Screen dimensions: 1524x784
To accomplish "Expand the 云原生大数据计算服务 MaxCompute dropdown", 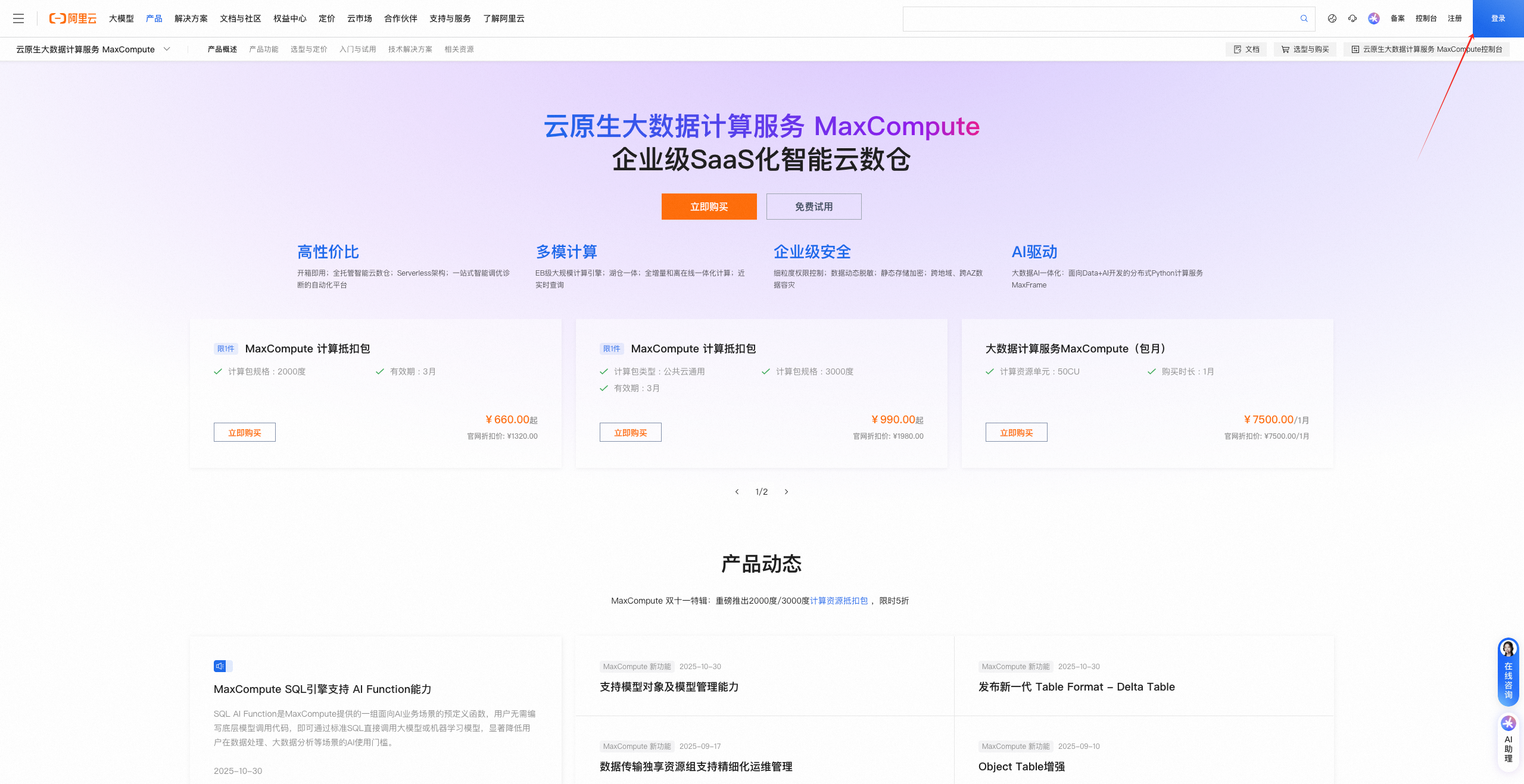I will [x=167, y=49].
